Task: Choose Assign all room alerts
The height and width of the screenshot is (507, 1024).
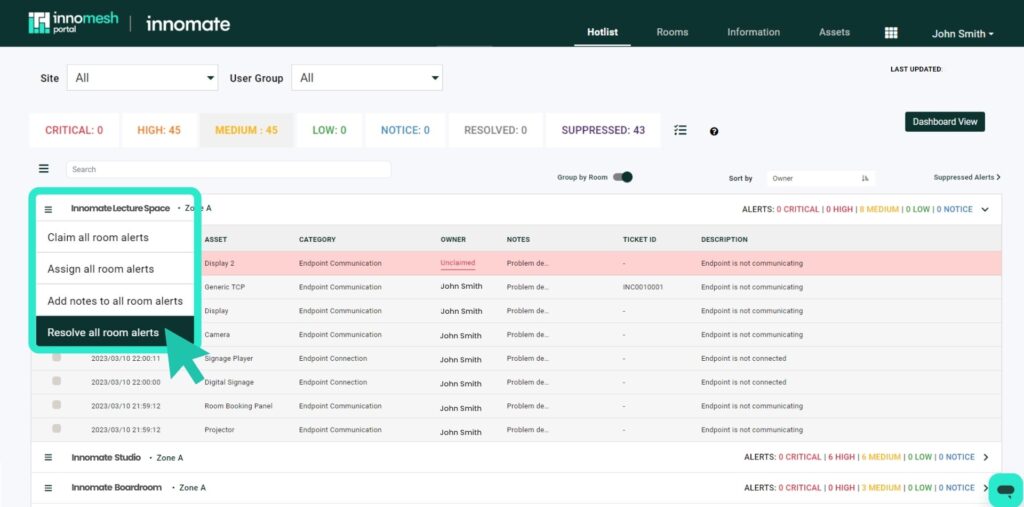Action: pyautogui.click(x=115, y=269)
